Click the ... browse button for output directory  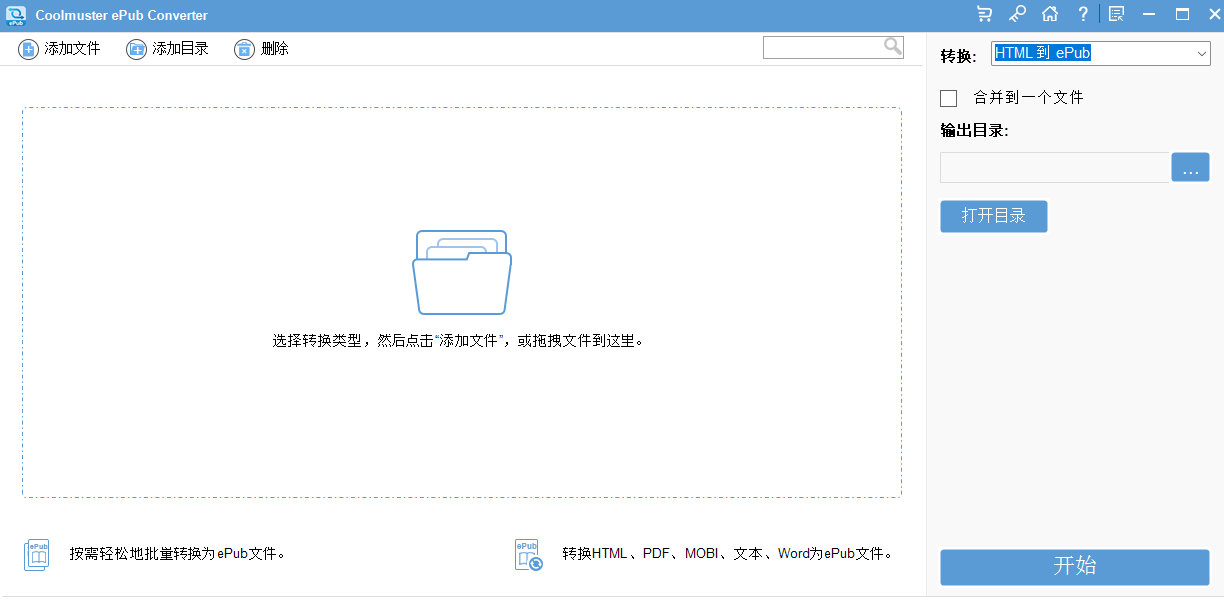click(1190, 167)
